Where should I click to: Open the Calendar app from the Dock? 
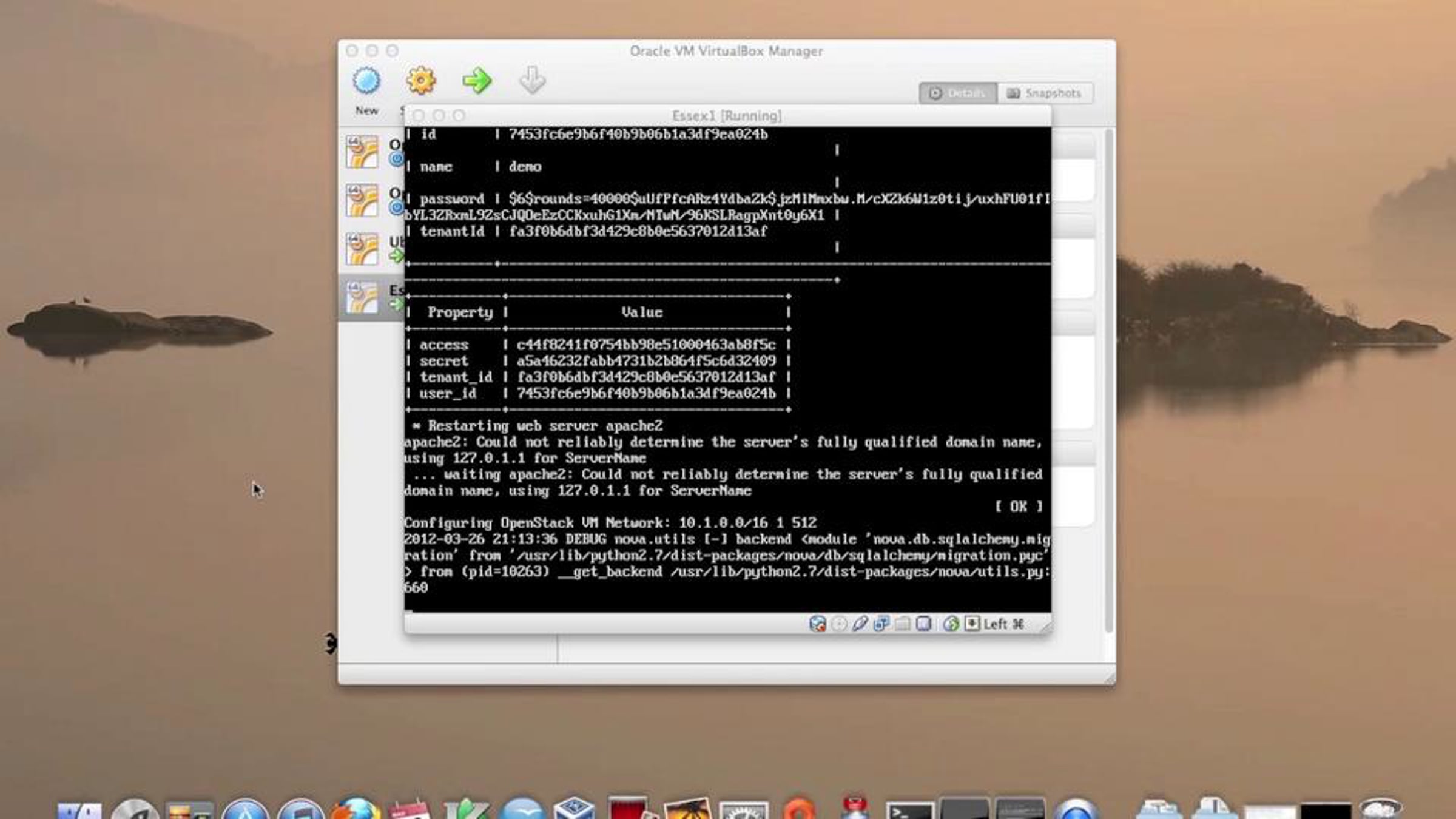(410, 810)
